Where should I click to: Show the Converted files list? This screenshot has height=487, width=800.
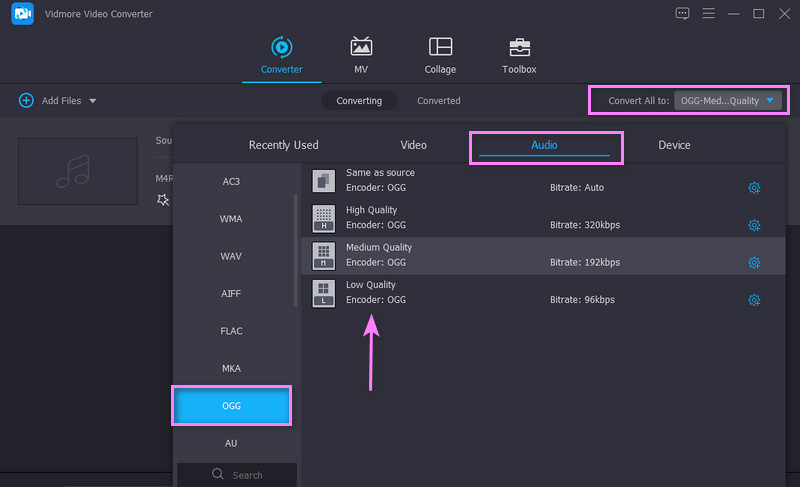click(439, 101)
